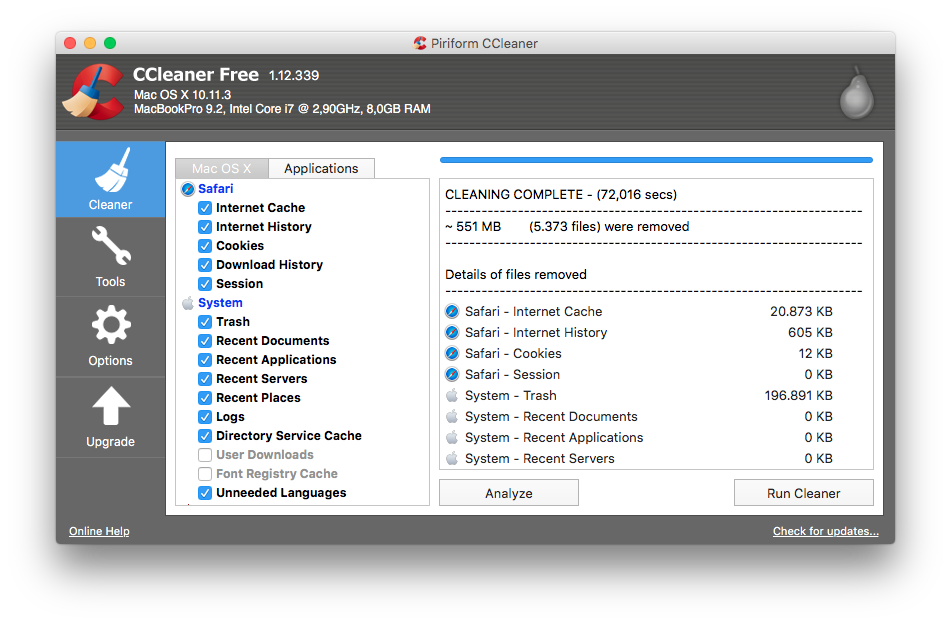Close the CCleaner window

point(70,43)
